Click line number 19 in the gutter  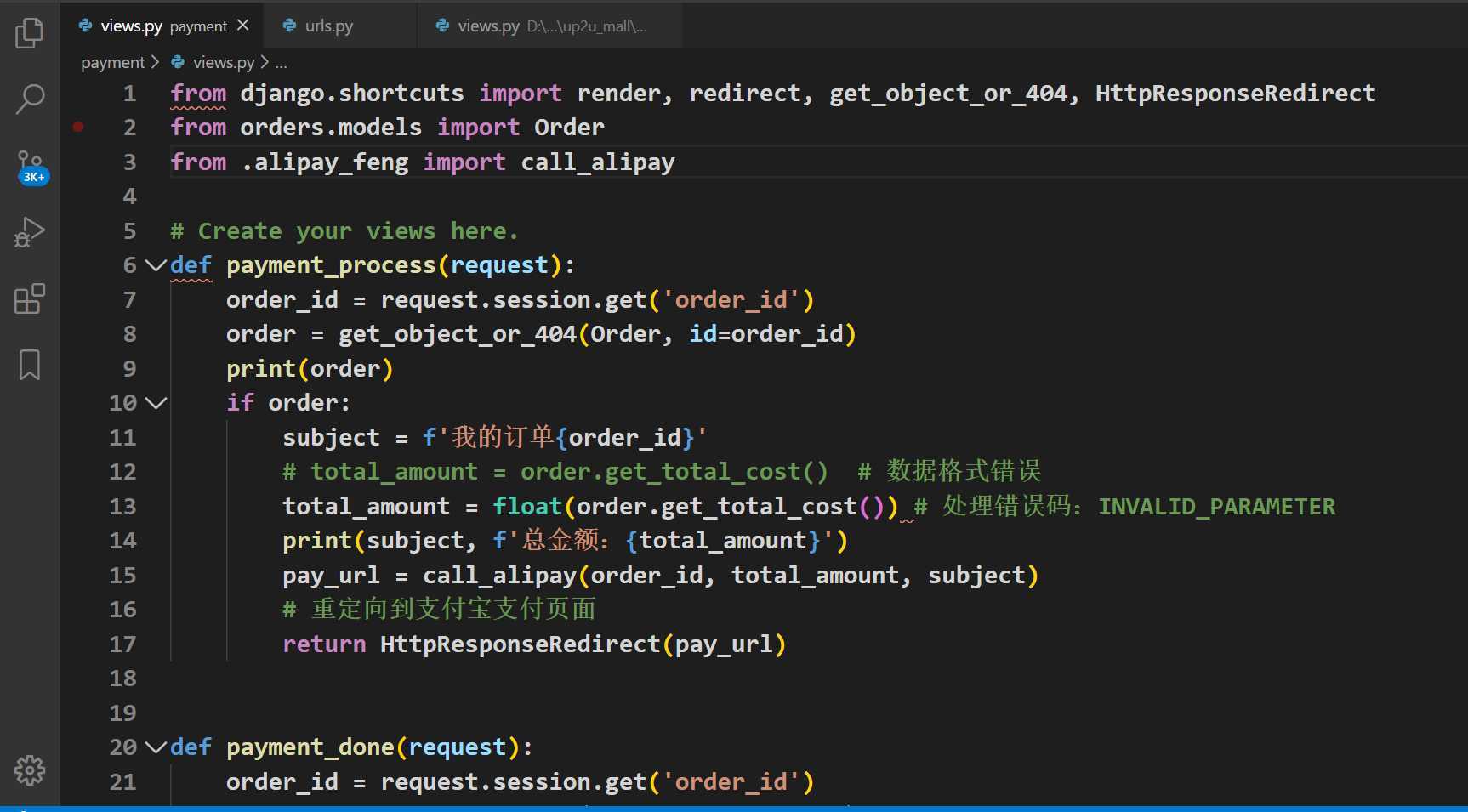click(x=122, y=713)
